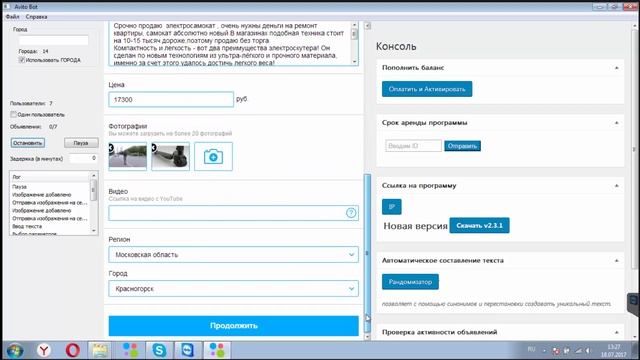This screenshot has width=640, height=360.
Task: Collapse the 'Ссылка на программу' section
Action: [x=616, y=186]
